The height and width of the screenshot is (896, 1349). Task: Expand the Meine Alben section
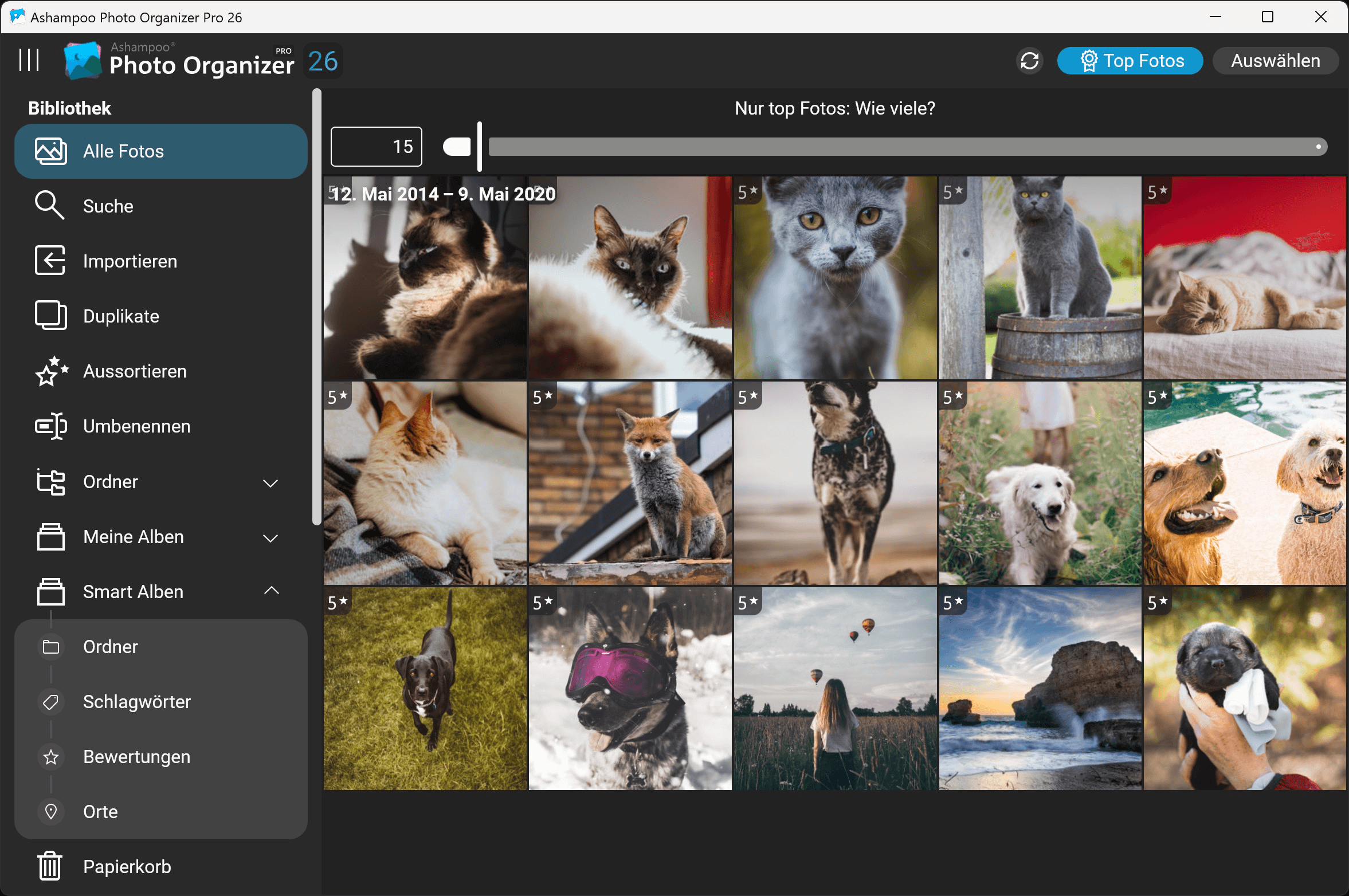(x=270, y=537)
